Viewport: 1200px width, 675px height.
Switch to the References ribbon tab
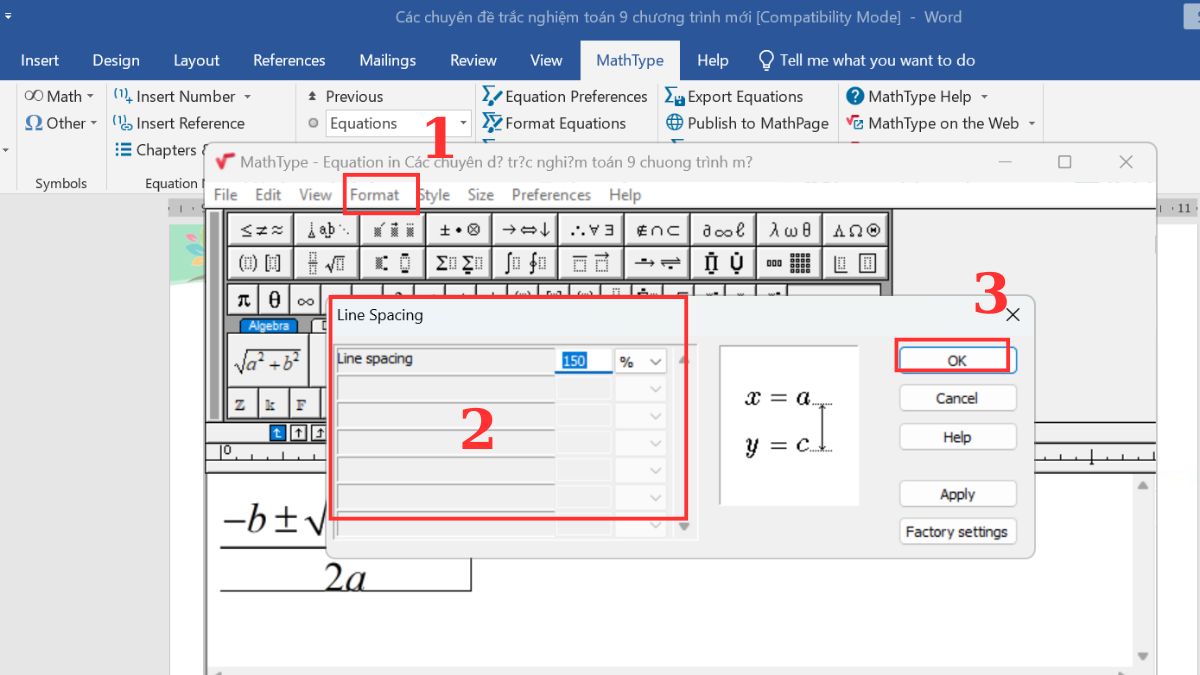click(x=289, y=60)
